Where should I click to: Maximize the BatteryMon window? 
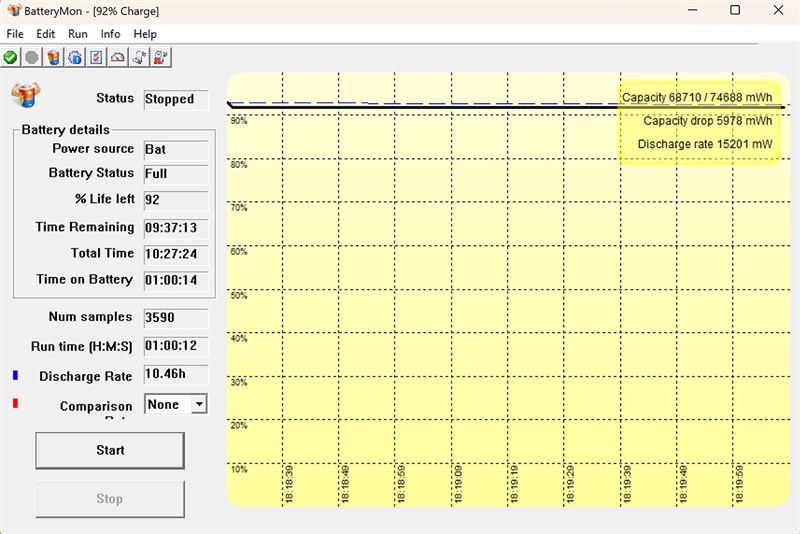735,10
